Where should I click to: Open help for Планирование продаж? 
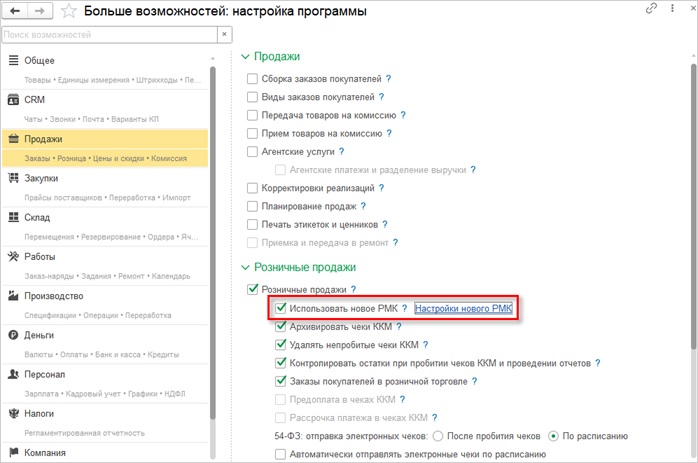pos(363,207)
